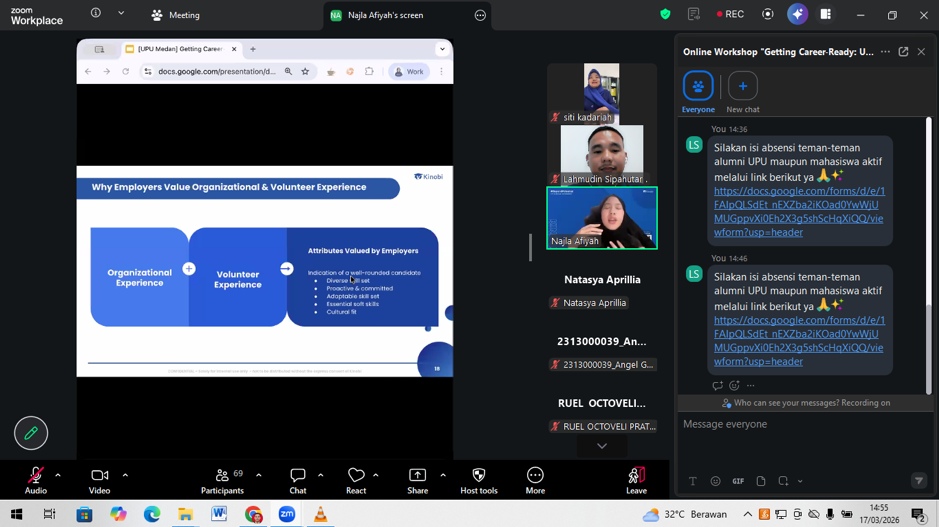Click the GIF icon in chat

738,481
